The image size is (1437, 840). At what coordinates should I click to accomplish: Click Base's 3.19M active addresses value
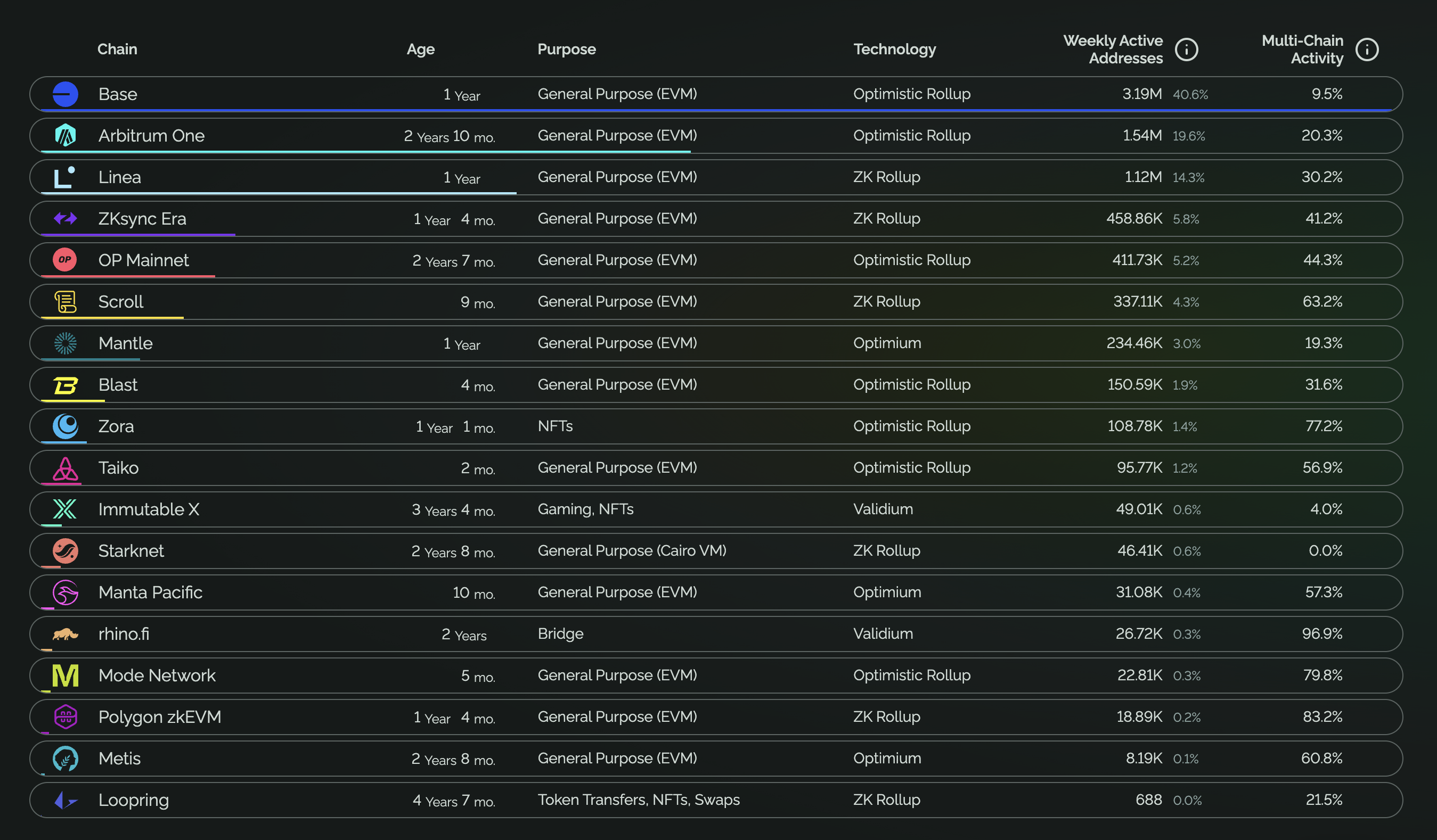coord(1141,94)
